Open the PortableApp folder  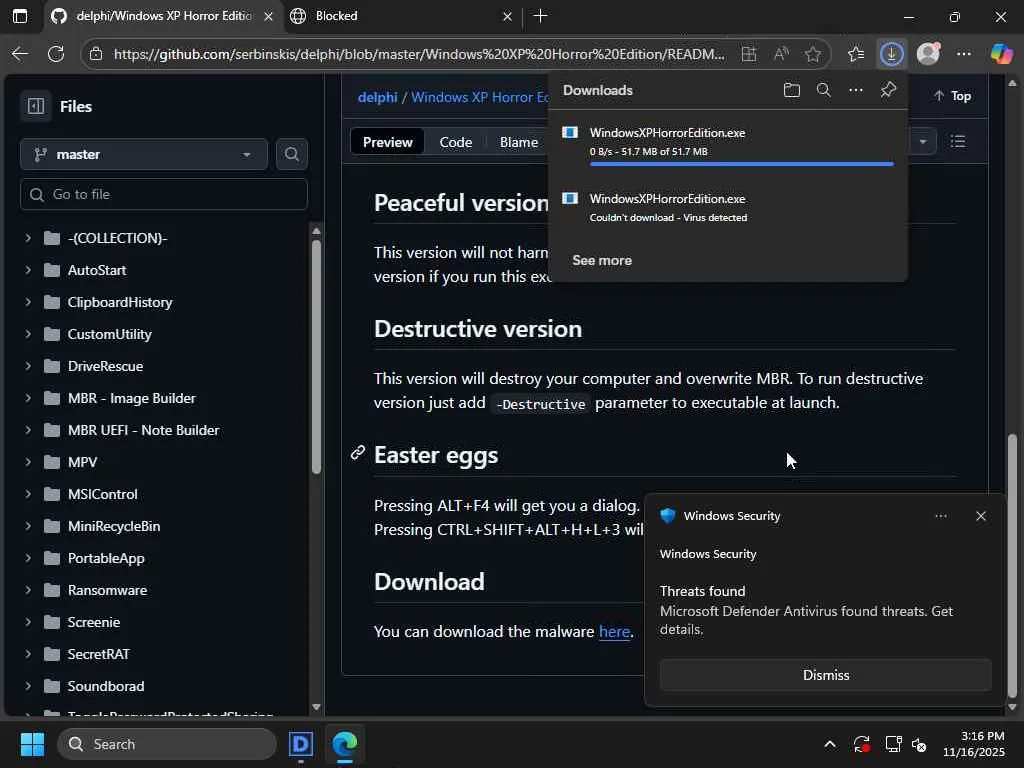[x=106, y=558]
